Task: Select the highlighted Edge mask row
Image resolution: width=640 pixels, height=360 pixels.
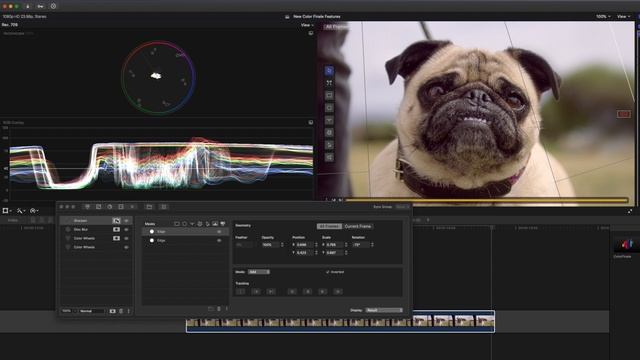Action: [x=185, y=231]
